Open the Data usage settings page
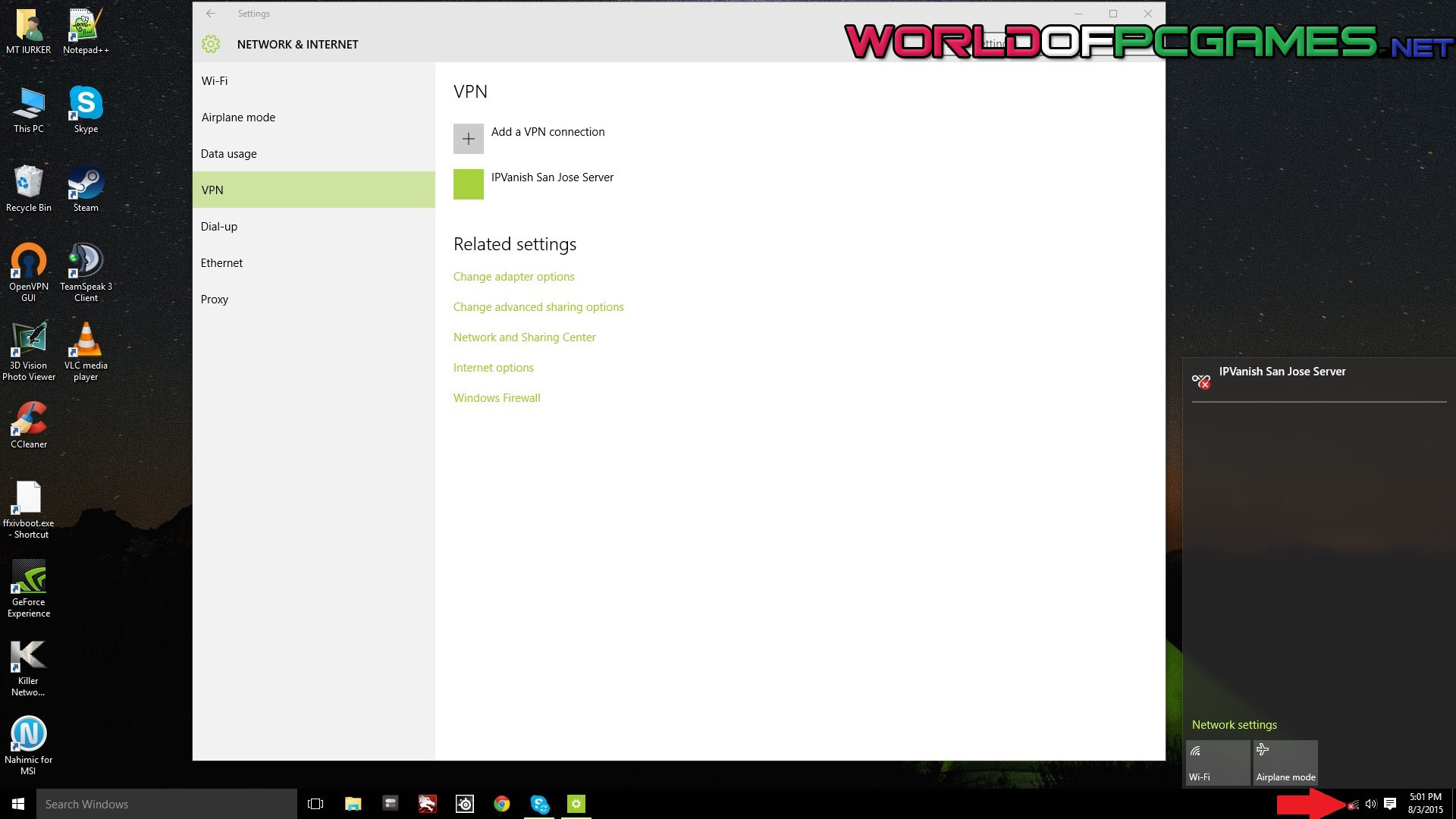Viewport: 1456px width, 819px height. [314, 154]
